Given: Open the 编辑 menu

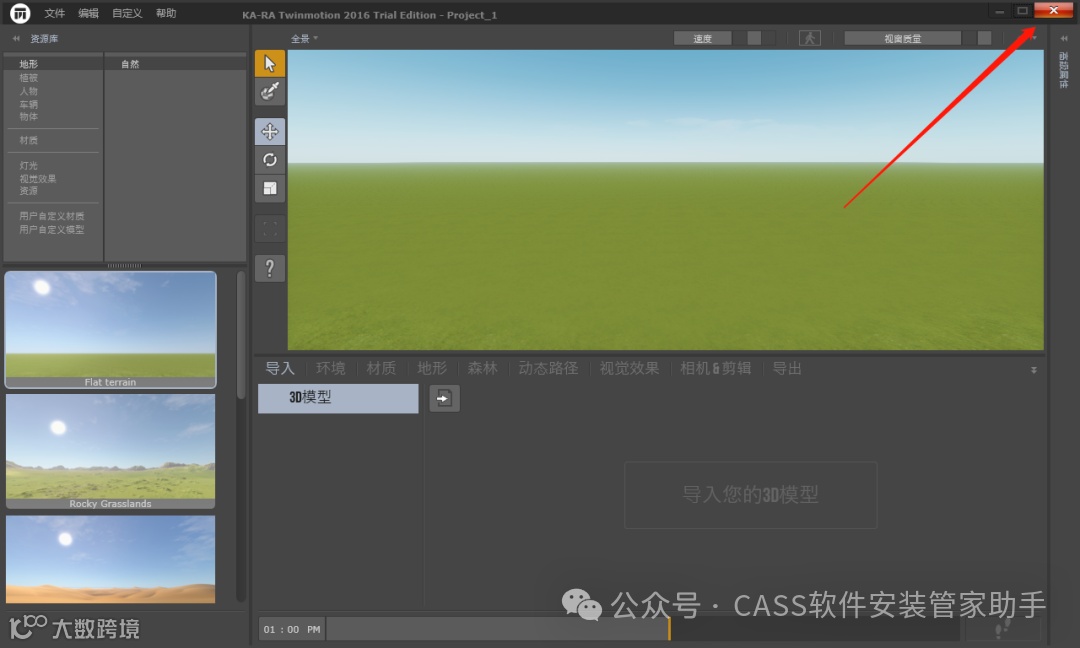Looking at the screenshot, I should 88,13.
